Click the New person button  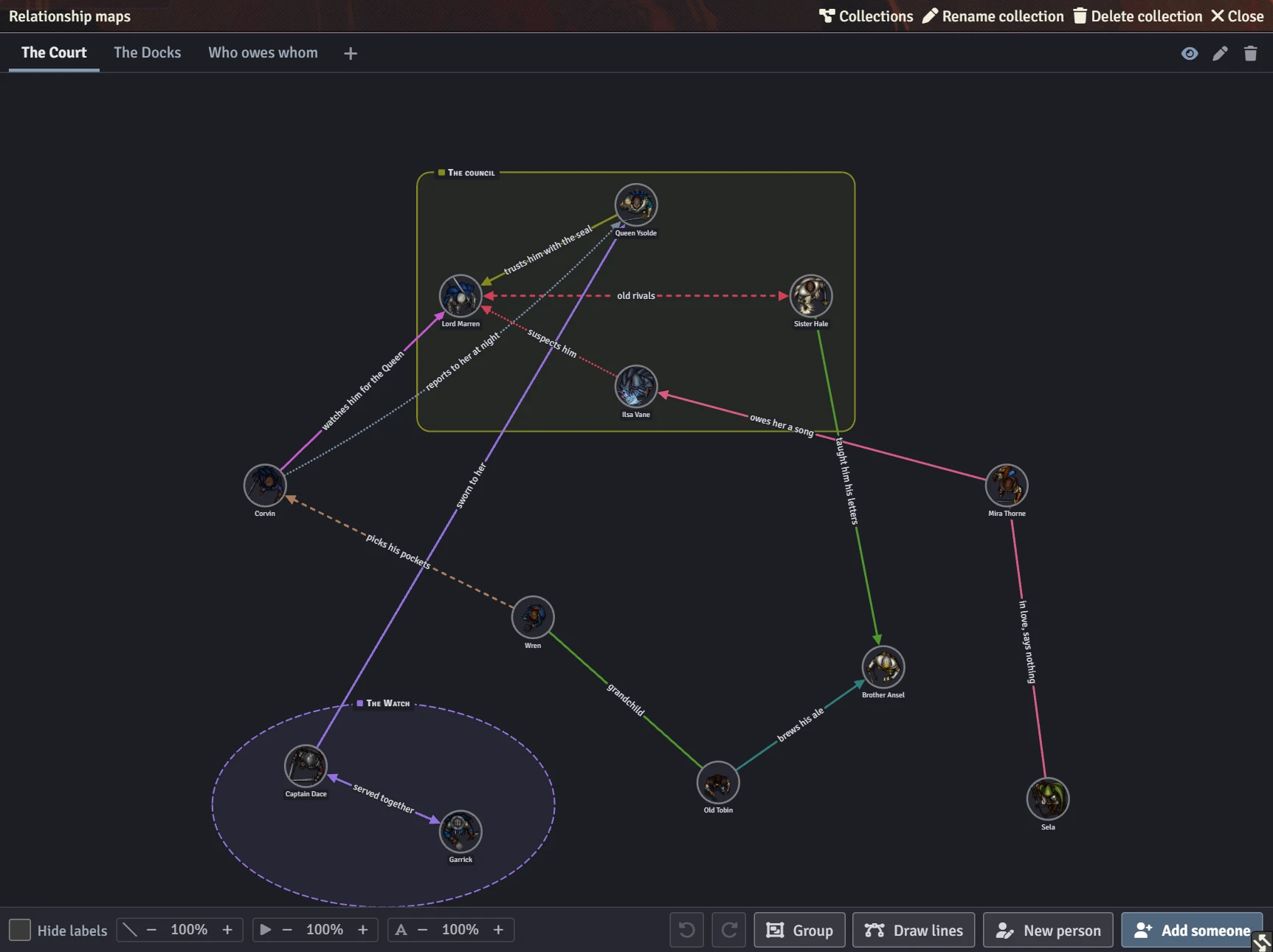tap(1048, 930)
